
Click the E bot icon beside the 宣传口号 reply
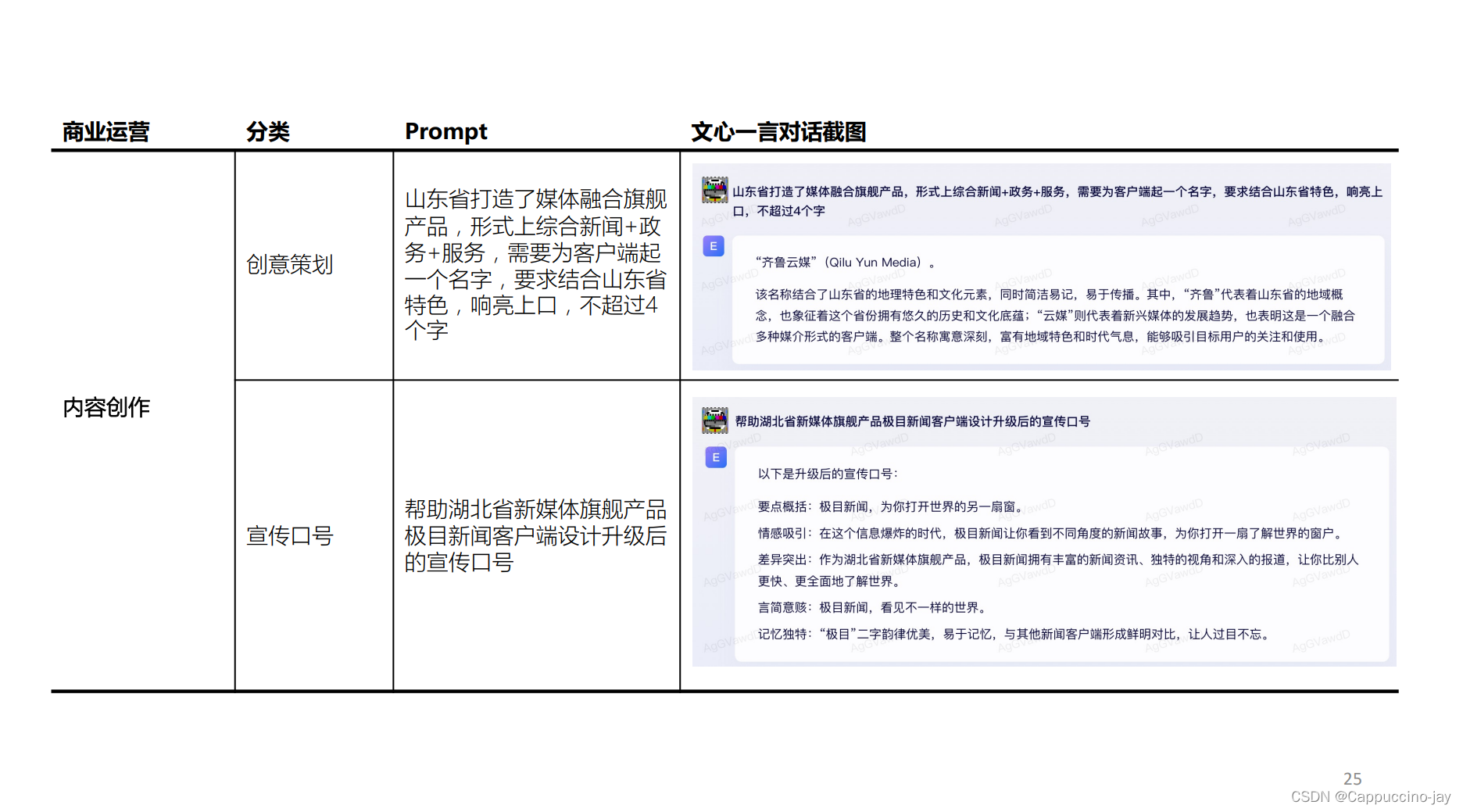click(x=716, y=457)
